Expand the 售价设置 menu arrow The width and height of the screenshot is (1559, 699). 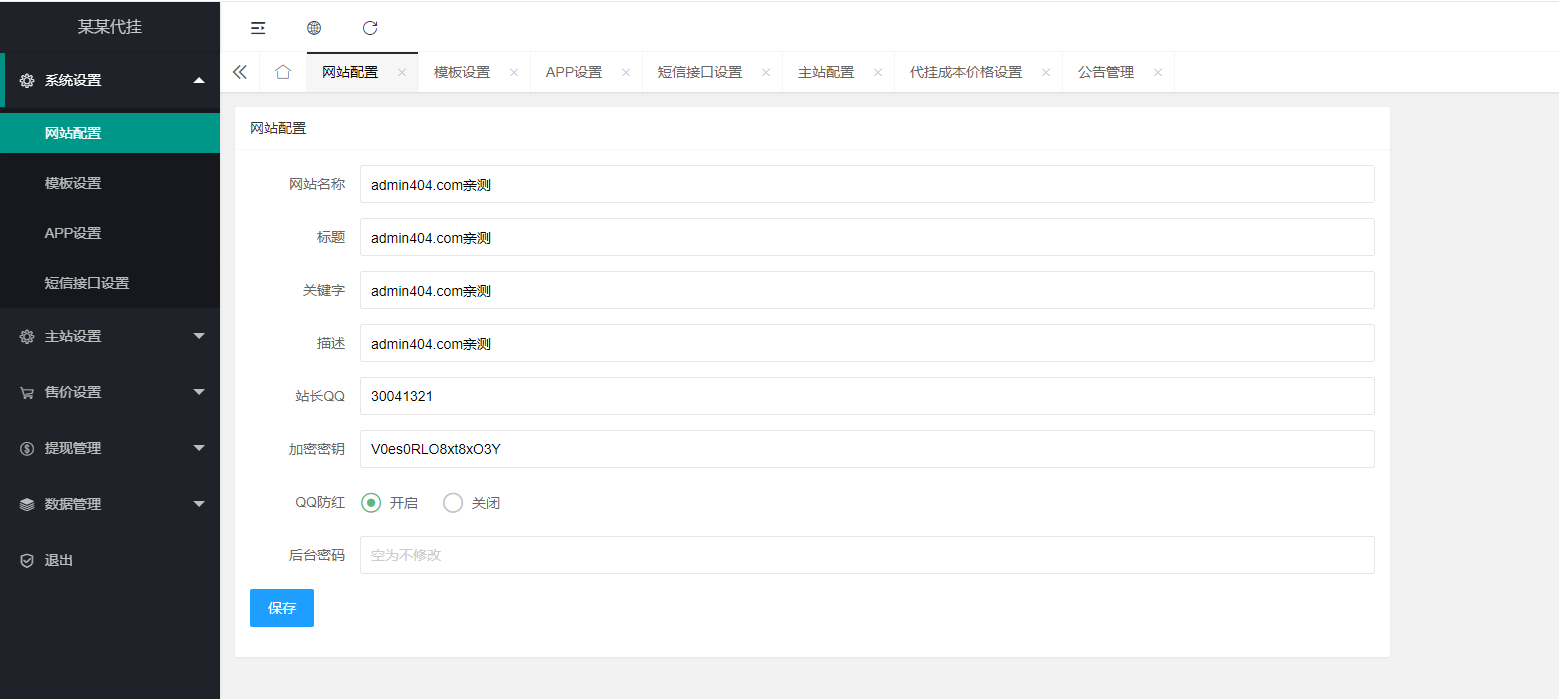pos(199,392)
